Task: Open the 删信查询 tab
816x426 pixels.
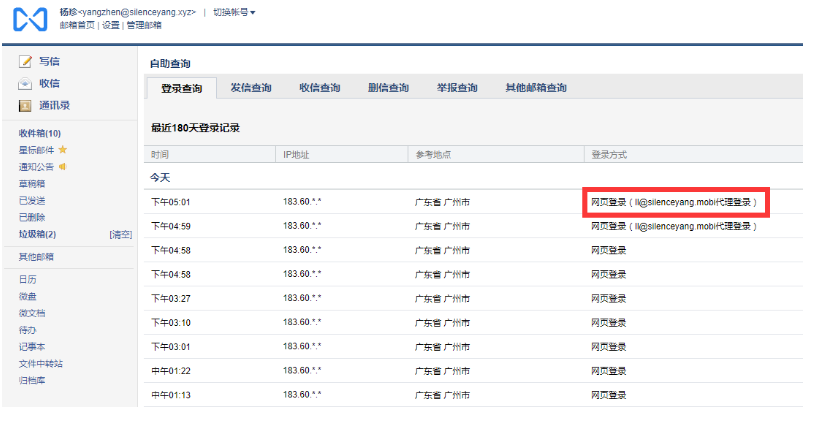Action: [388, 88]
